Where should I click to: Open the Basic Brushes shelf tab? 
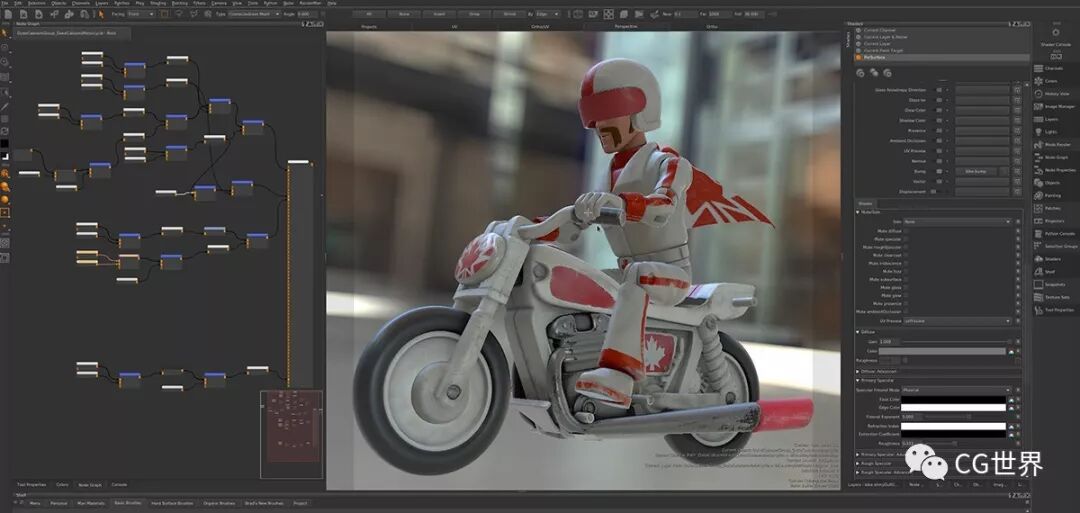pyautogui.click(x=128, y=503)
